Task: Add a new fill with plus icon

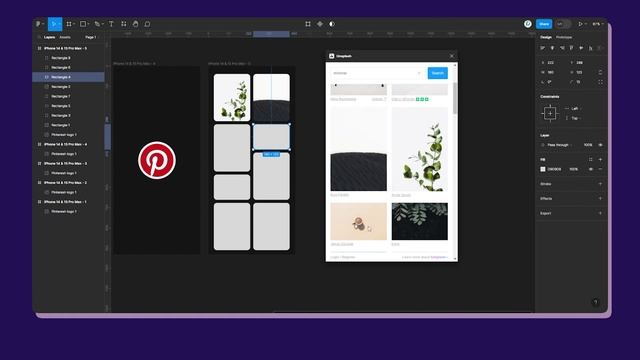Action: pos(600,160)
